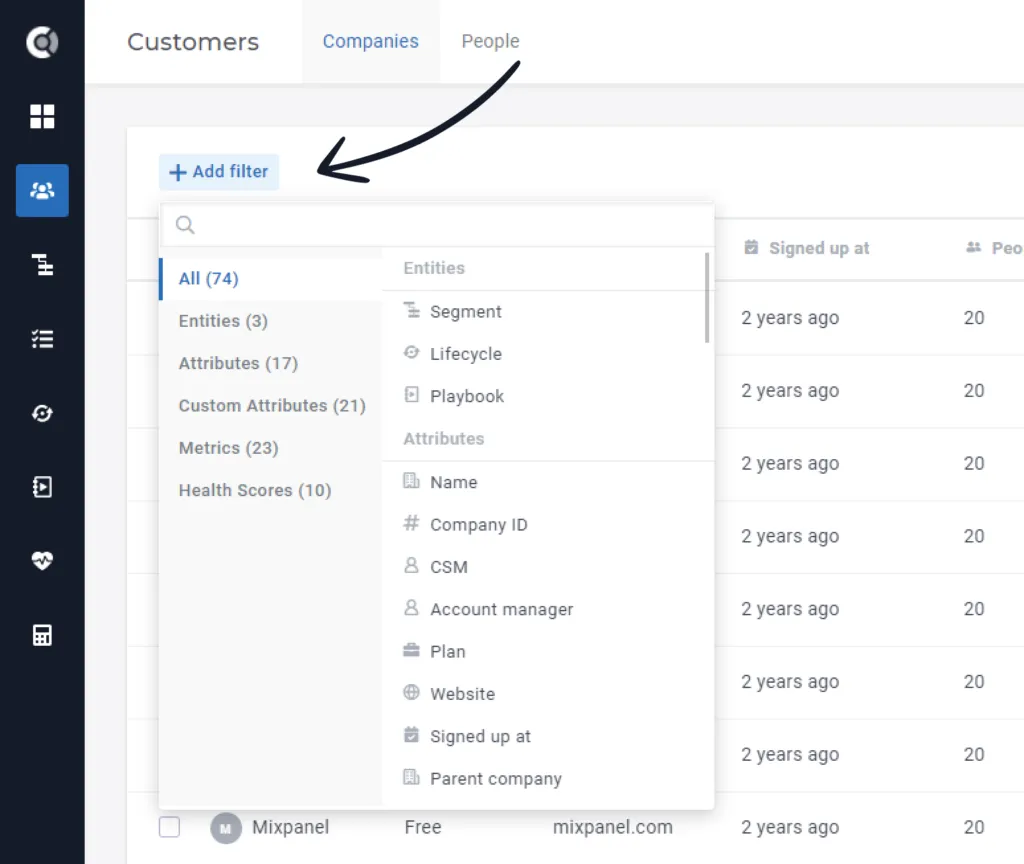Click the mixpanel.com website cell
This screenshot has width=1024, height=864.
coord(613,827)
